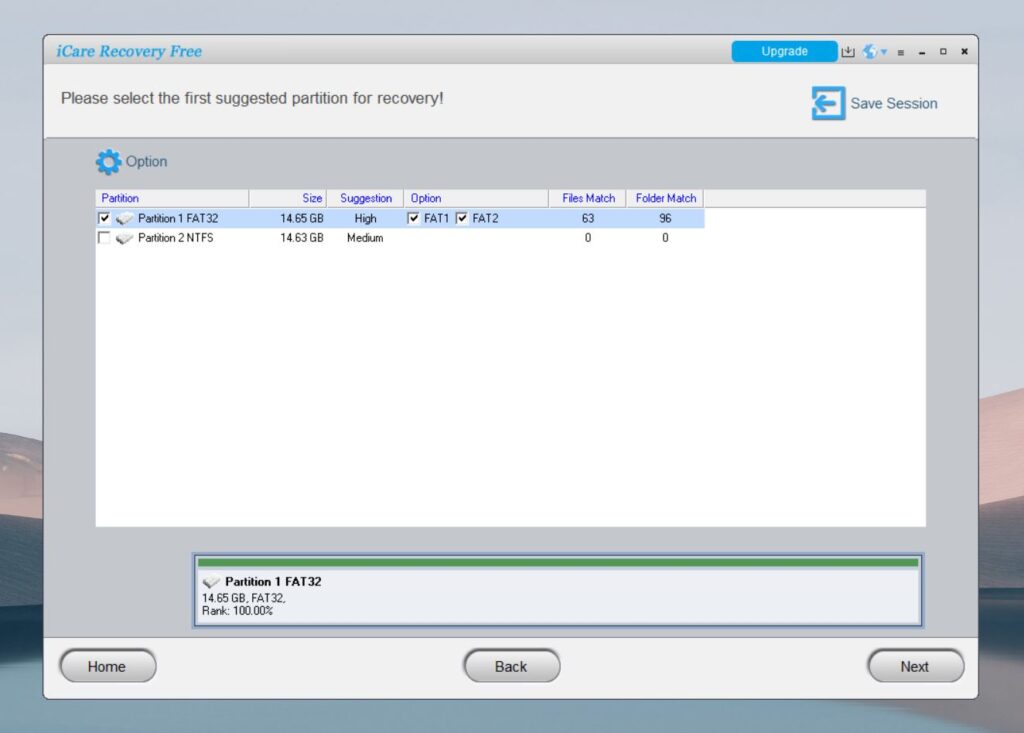Click the '14.65 GB, FAT32,' details line

[x=244, y=598]
